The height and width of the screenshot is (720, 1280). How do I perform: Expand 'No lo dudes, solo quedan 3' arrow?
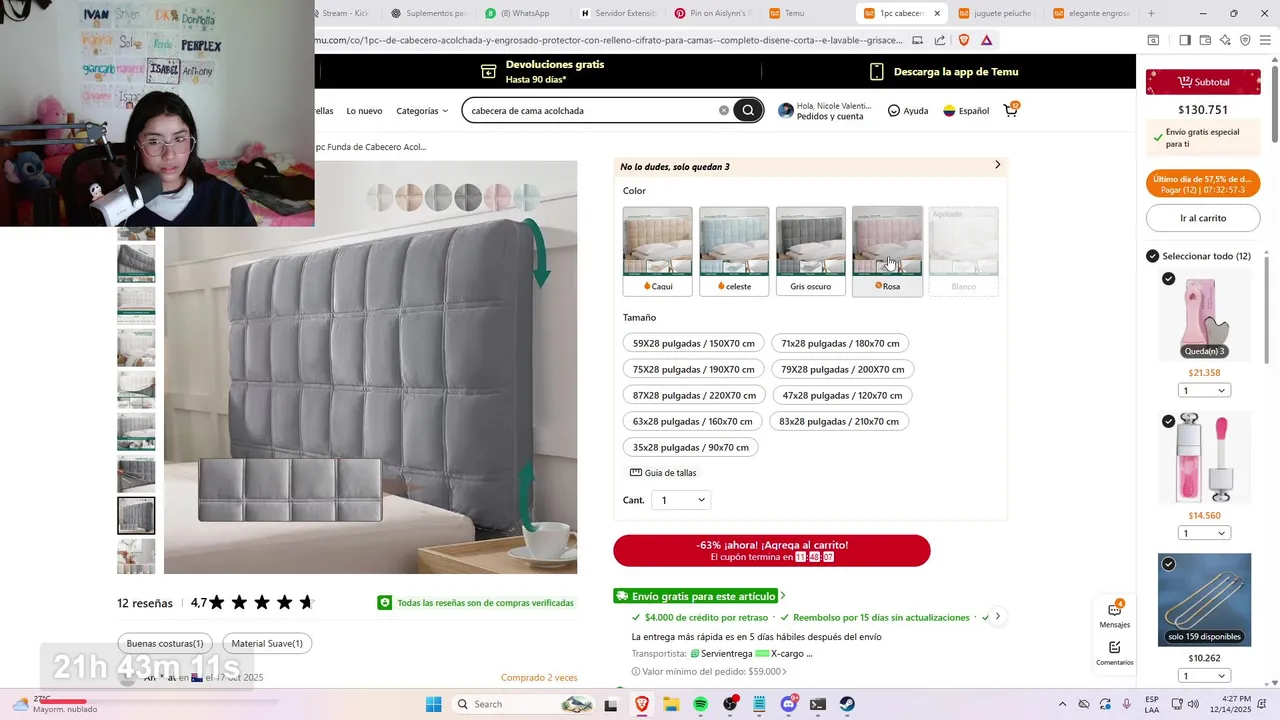point(997,165)
